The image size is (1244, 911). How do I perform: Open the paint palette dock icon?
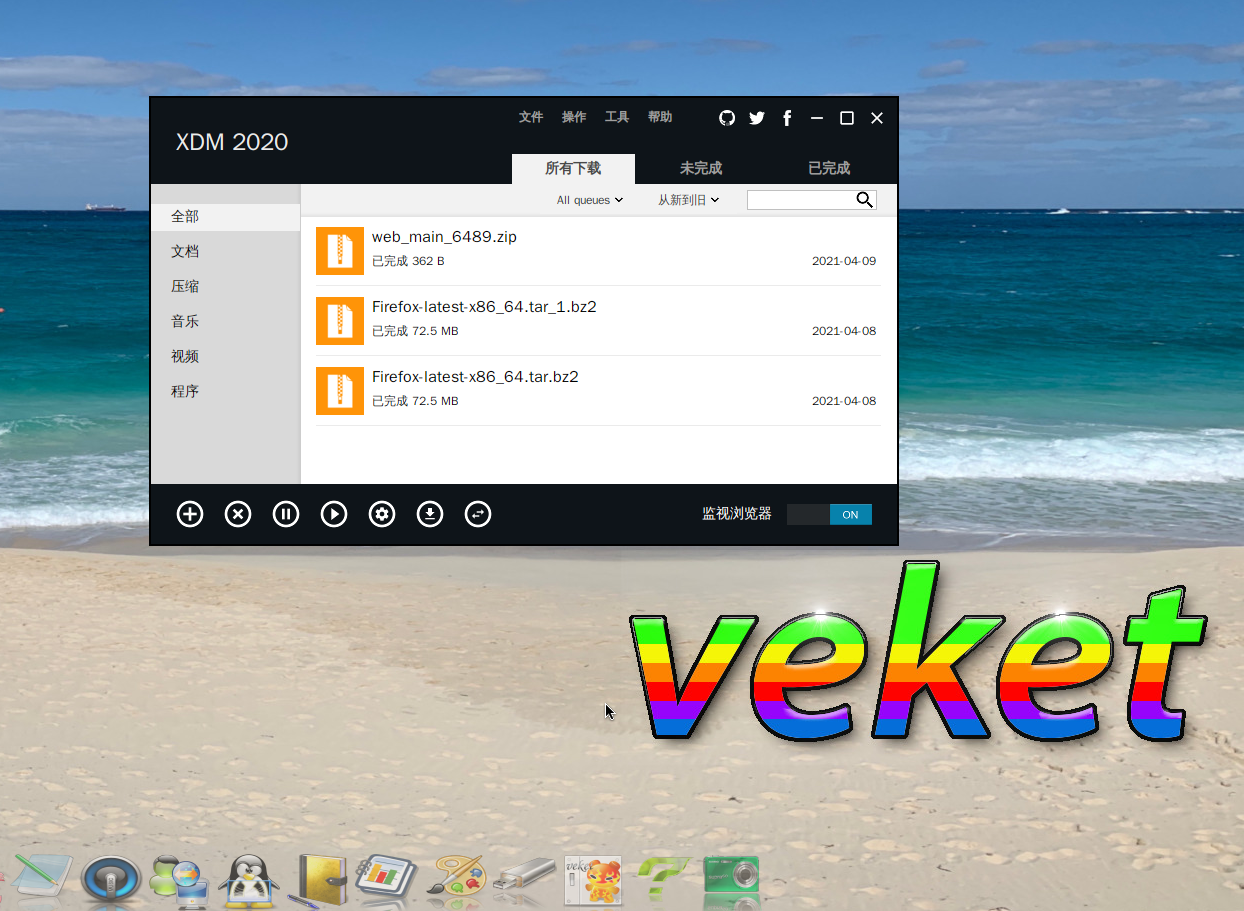[x=456, y=878]
